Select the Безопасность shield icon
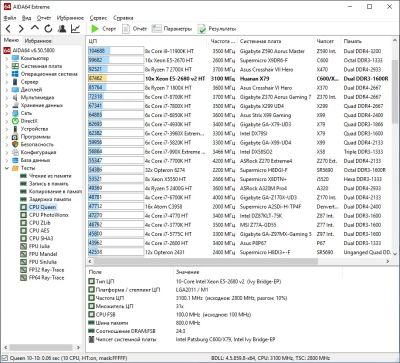 click(15, 144)
